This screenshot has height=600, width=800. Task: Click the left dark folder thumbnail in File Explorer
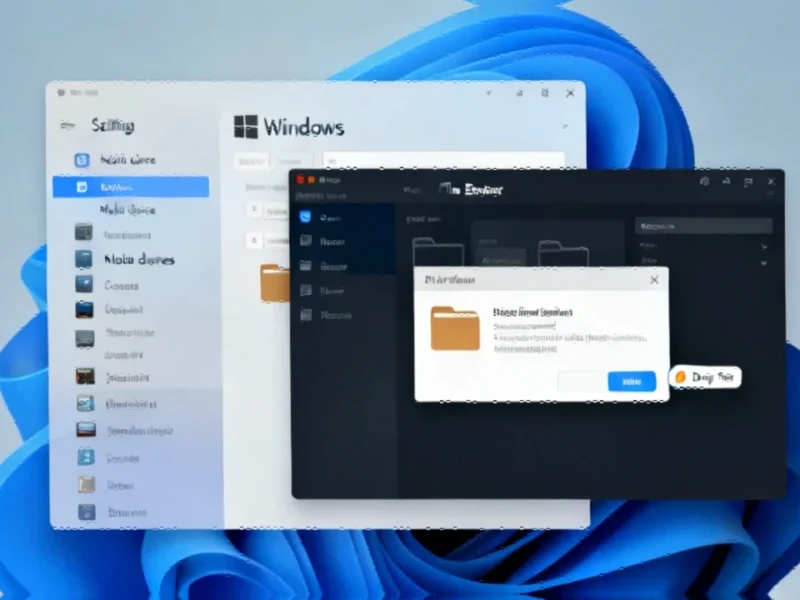(438, 252)
